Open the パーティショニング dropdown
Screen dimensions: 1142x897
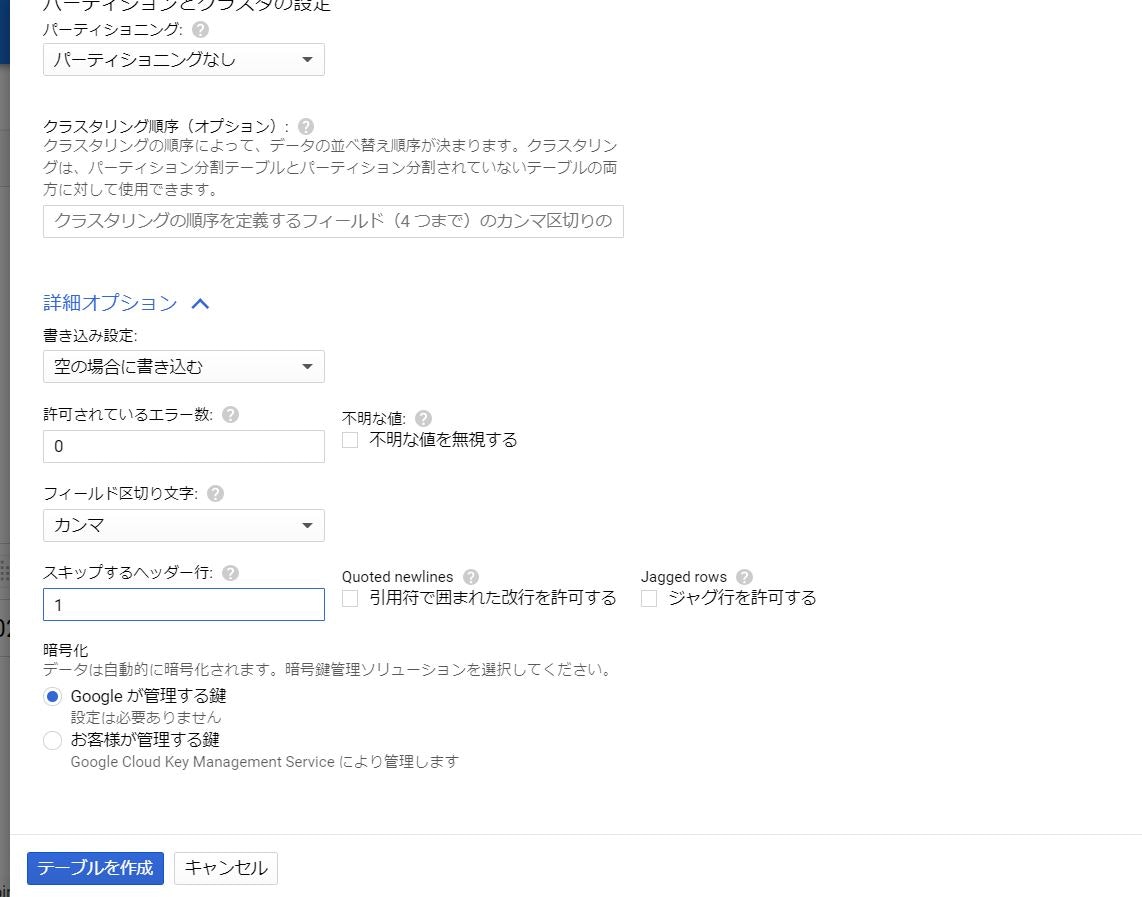coord(183,59)
